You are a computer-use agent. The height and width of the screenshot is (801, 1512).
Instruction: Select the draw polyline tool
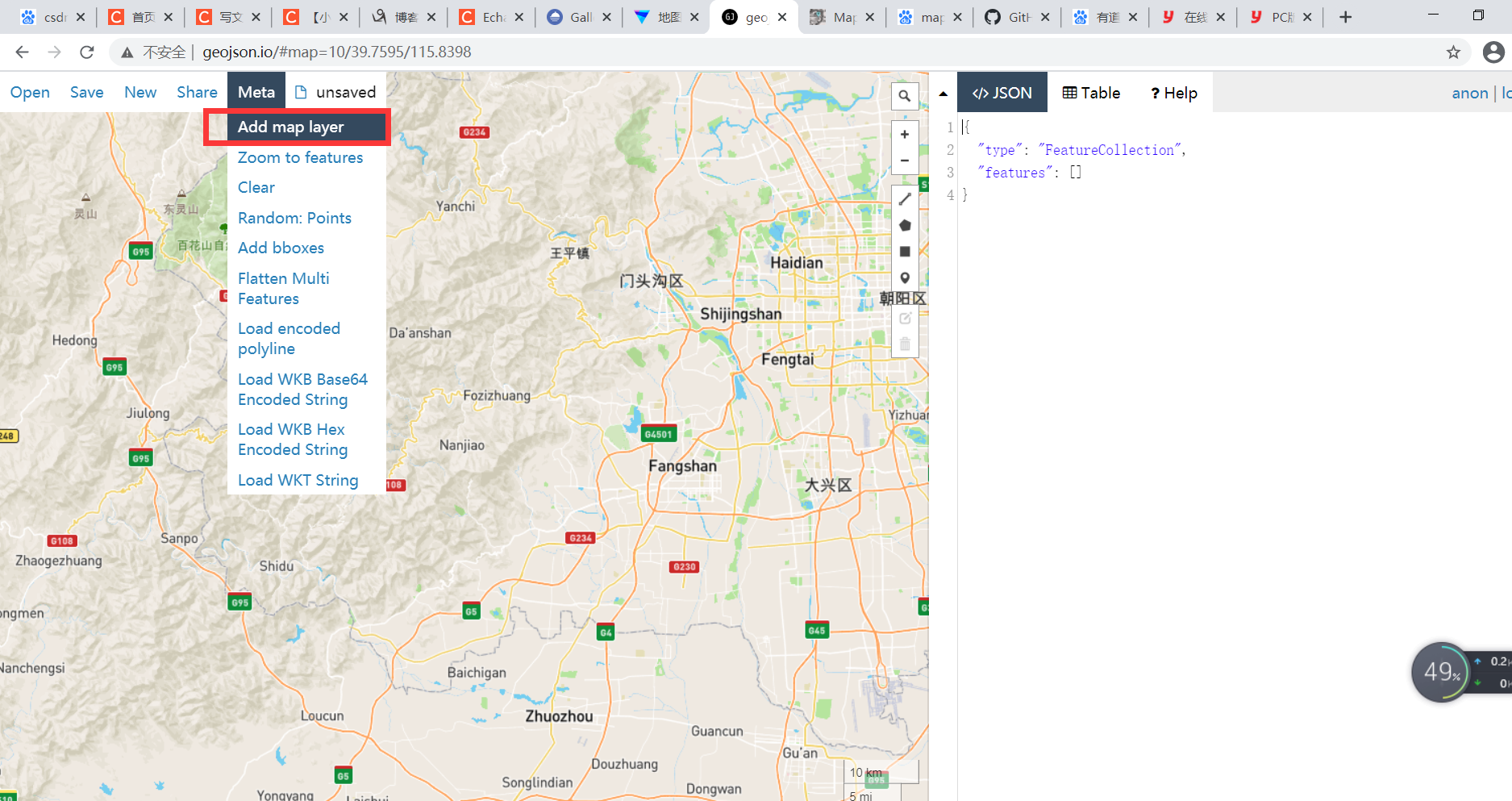coord(905,198)
